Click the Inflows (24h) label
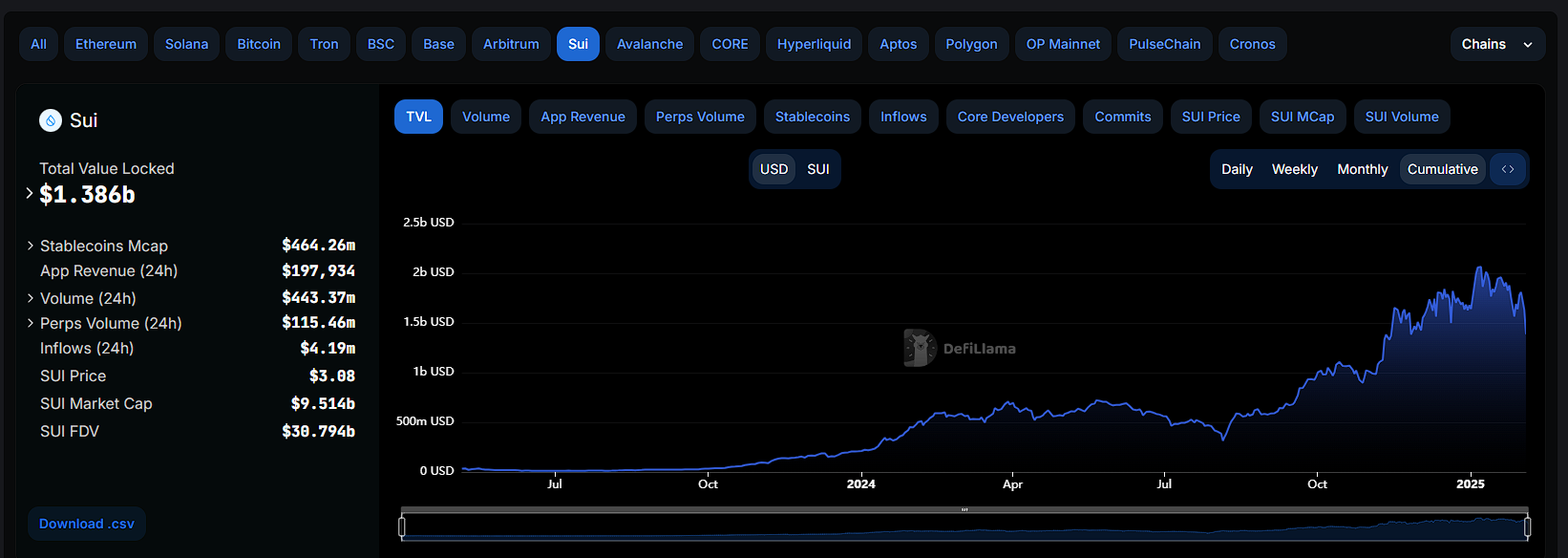 click(x=87, y=348)
